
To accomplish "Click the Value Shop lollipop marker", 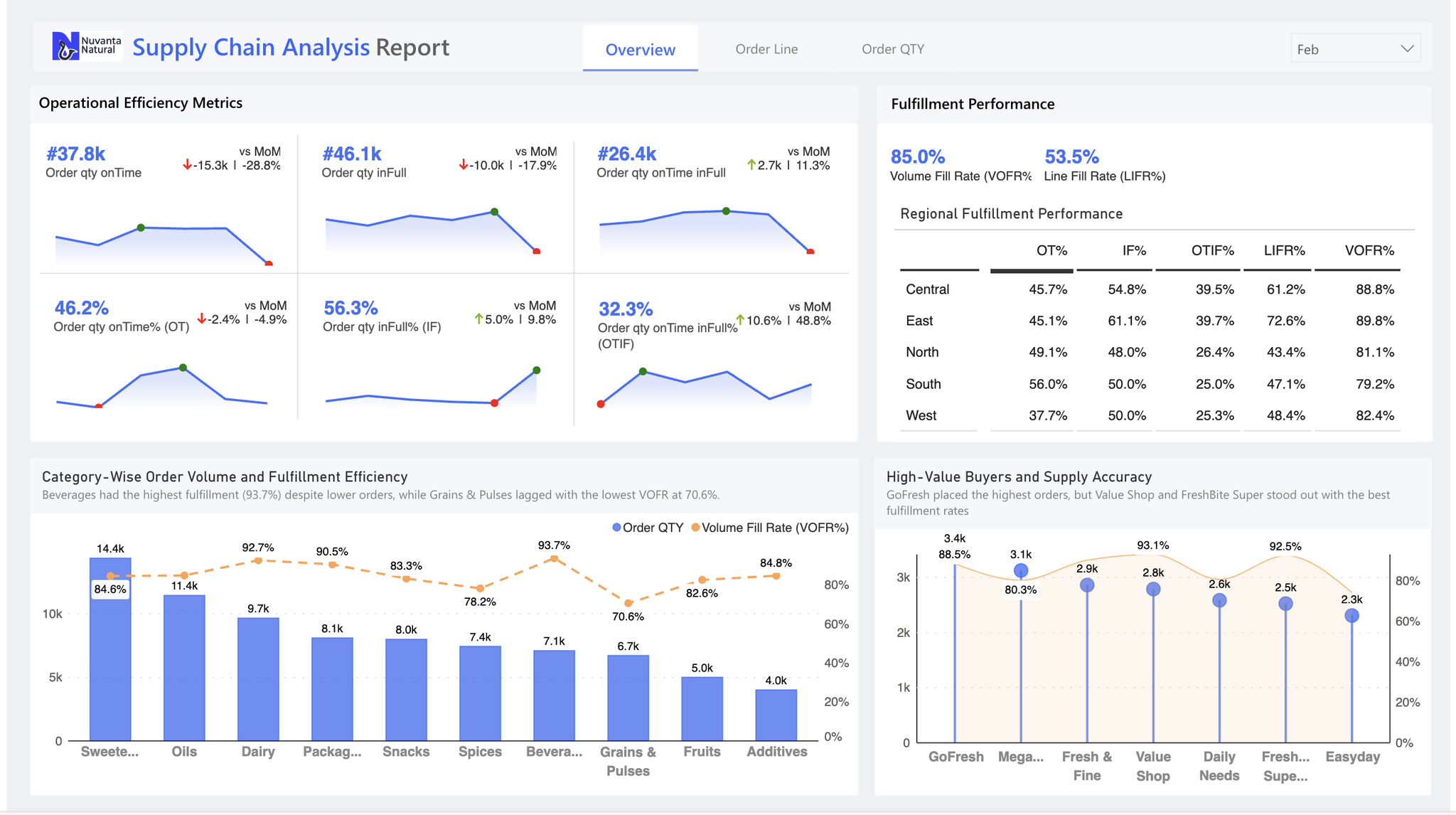I will pyautogui.click(x=1153, y=589).
